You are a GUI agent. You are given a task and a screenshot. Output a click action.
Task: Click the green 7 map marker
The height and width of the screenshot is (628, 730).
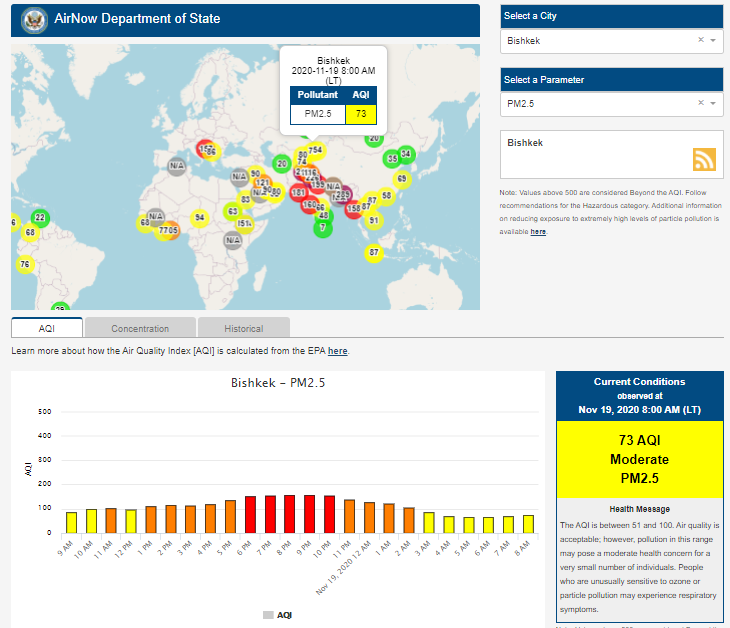(x=322, y=227)
